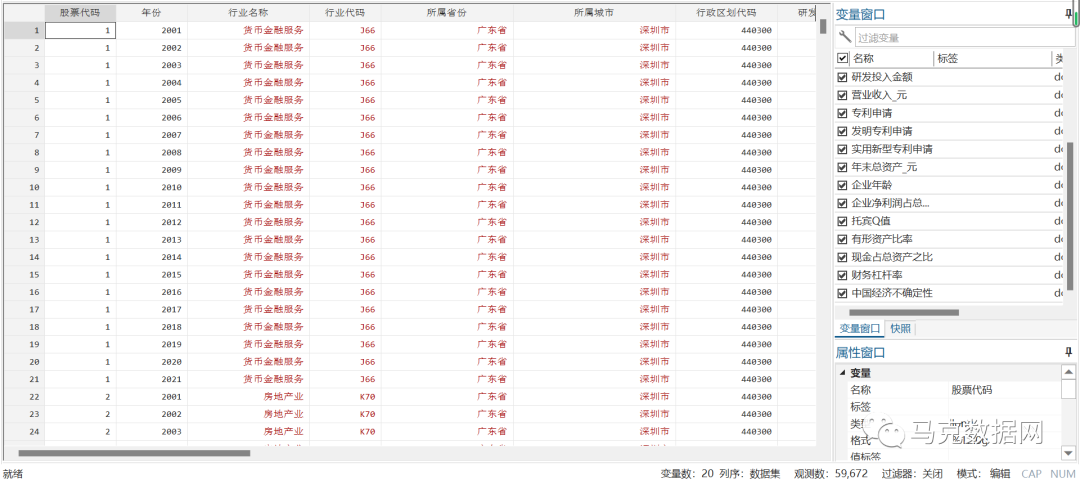
Task: Toggle the 实用新型专利申请 variable checkbox
Action: point(842,149)
